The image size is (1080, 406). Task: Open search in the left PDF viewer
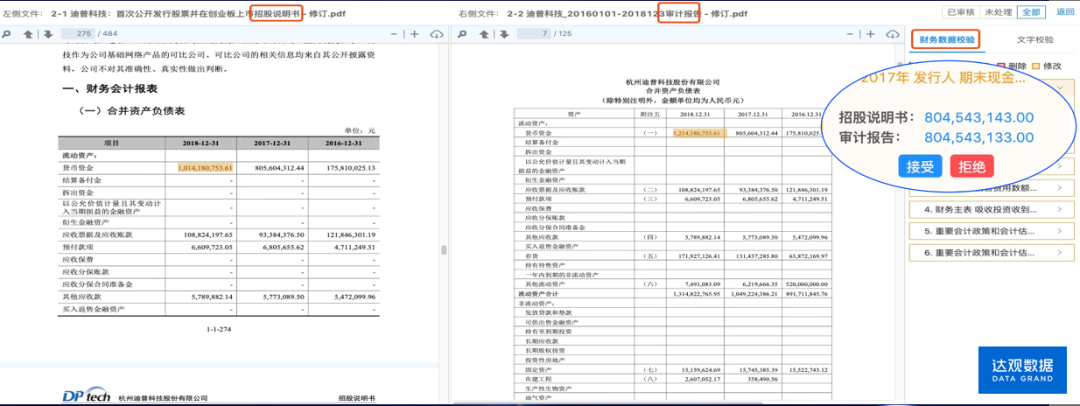[6, 34]
